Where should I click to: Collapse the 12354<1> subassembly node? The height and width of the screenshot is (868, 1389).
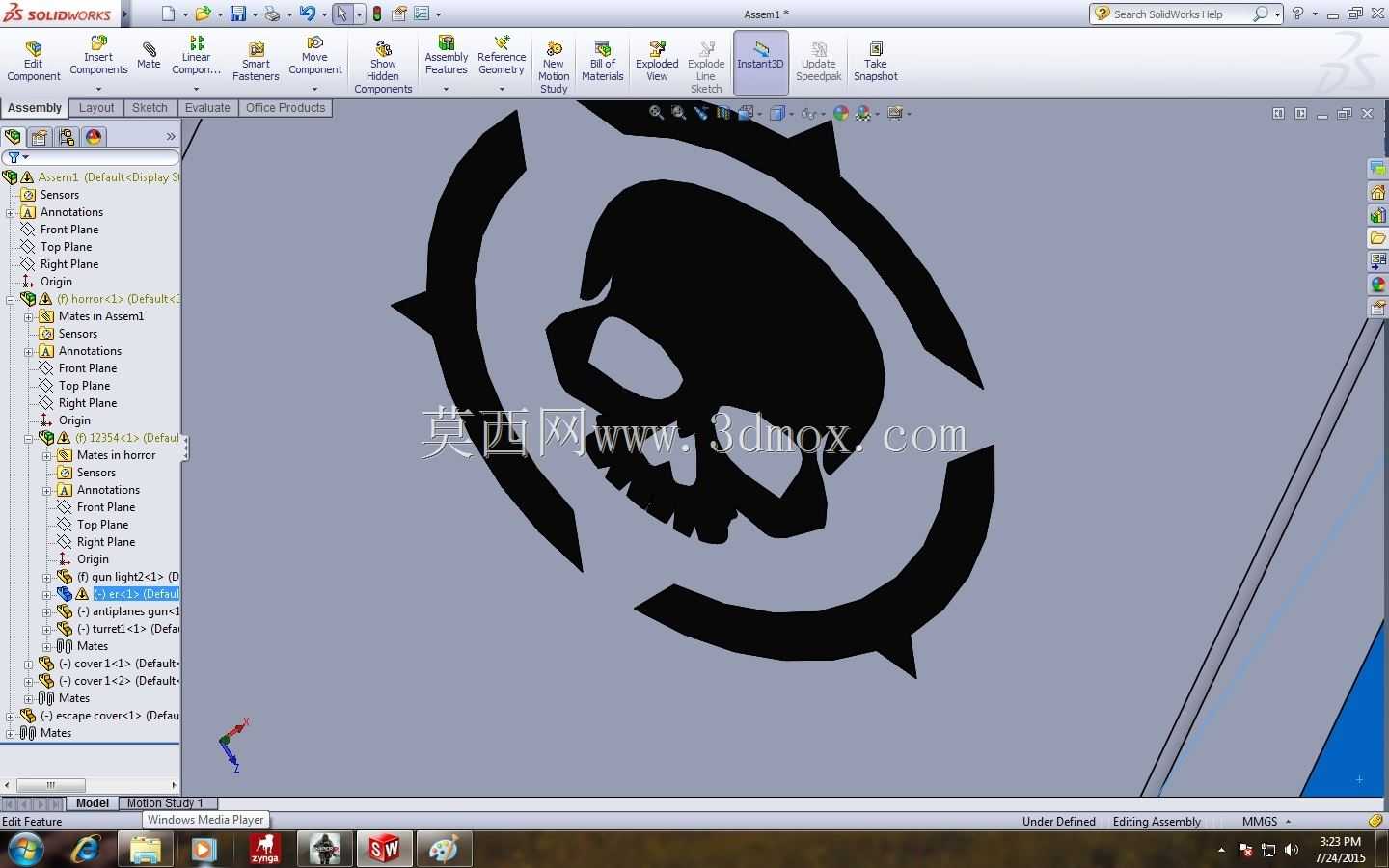tap(29, 438)
